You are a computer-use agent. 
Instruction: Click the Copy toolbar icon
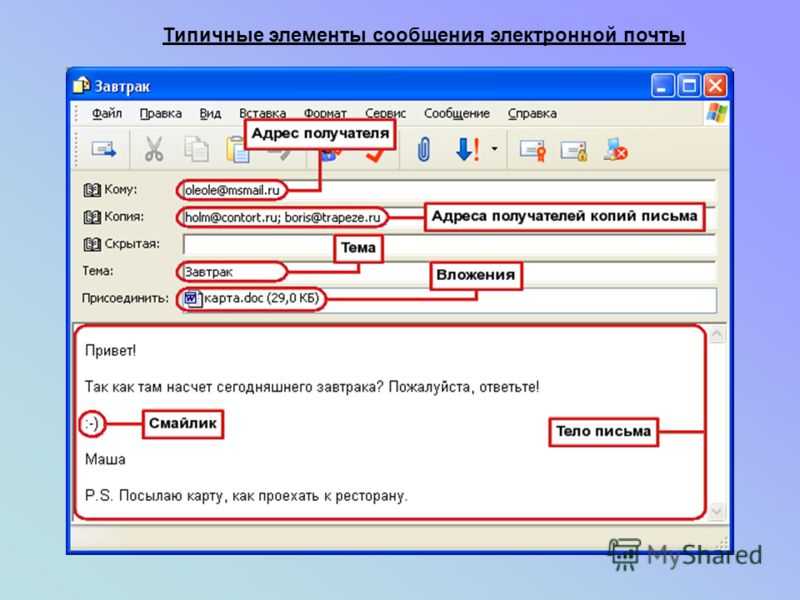[196, 150]
